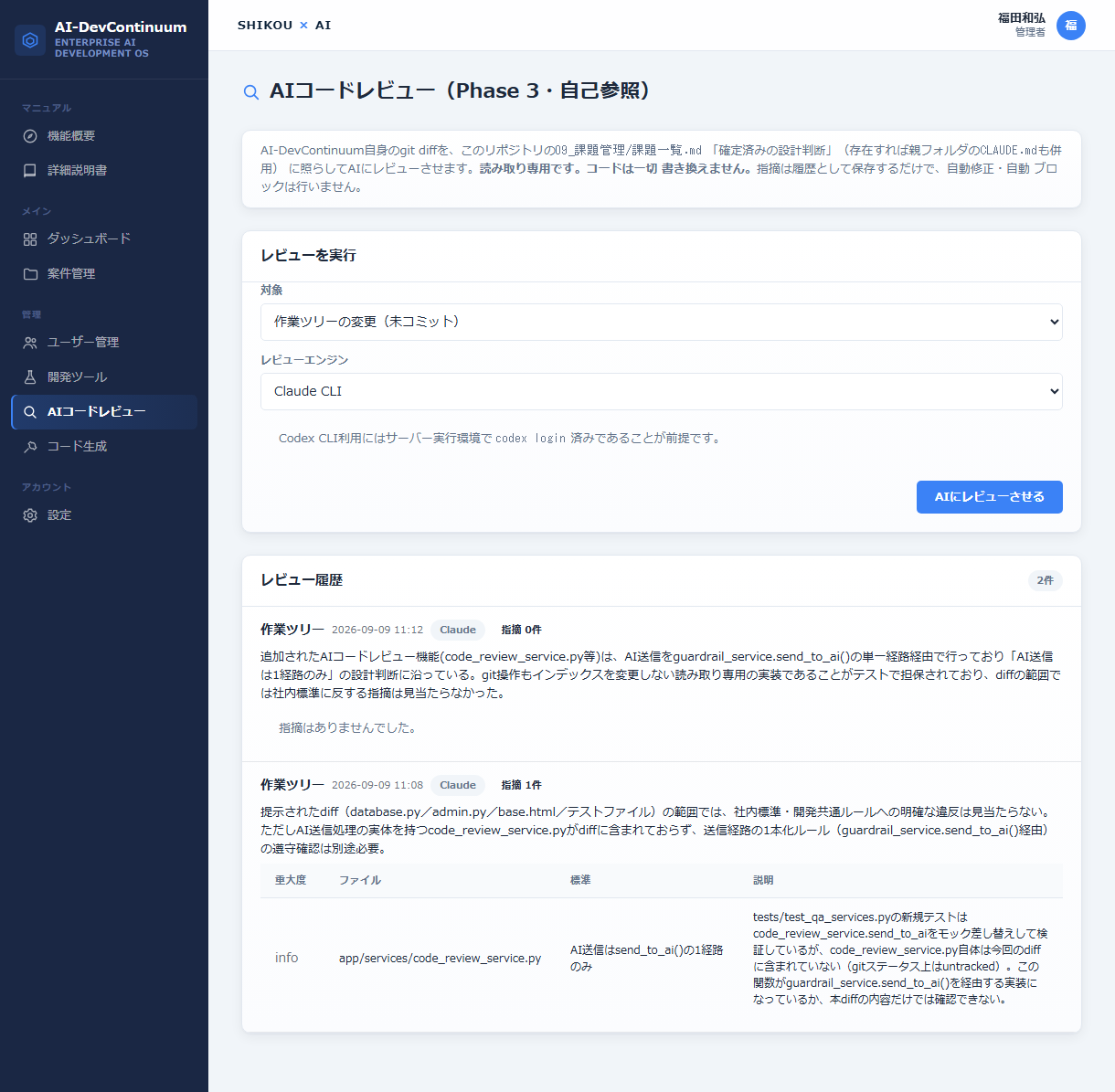Click the gear icon beside 設定

pyautogui.click(x=30, y=515)
